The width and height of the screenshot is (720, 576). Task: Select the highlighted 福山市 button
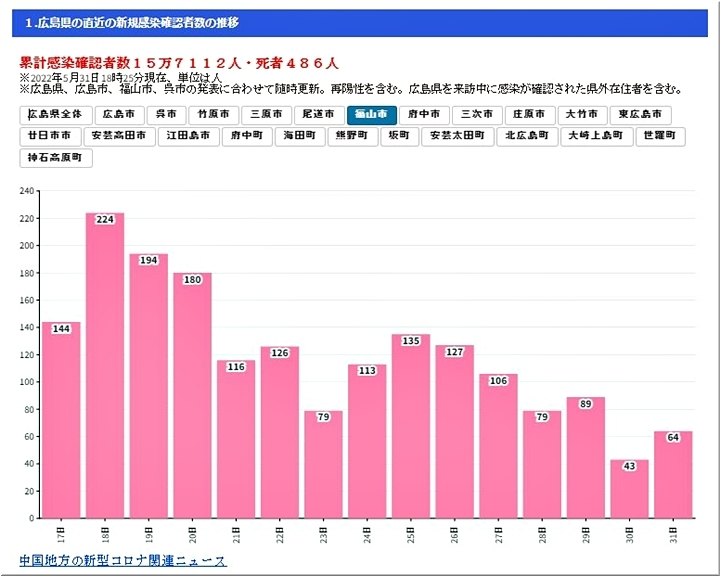click(372, 115)
